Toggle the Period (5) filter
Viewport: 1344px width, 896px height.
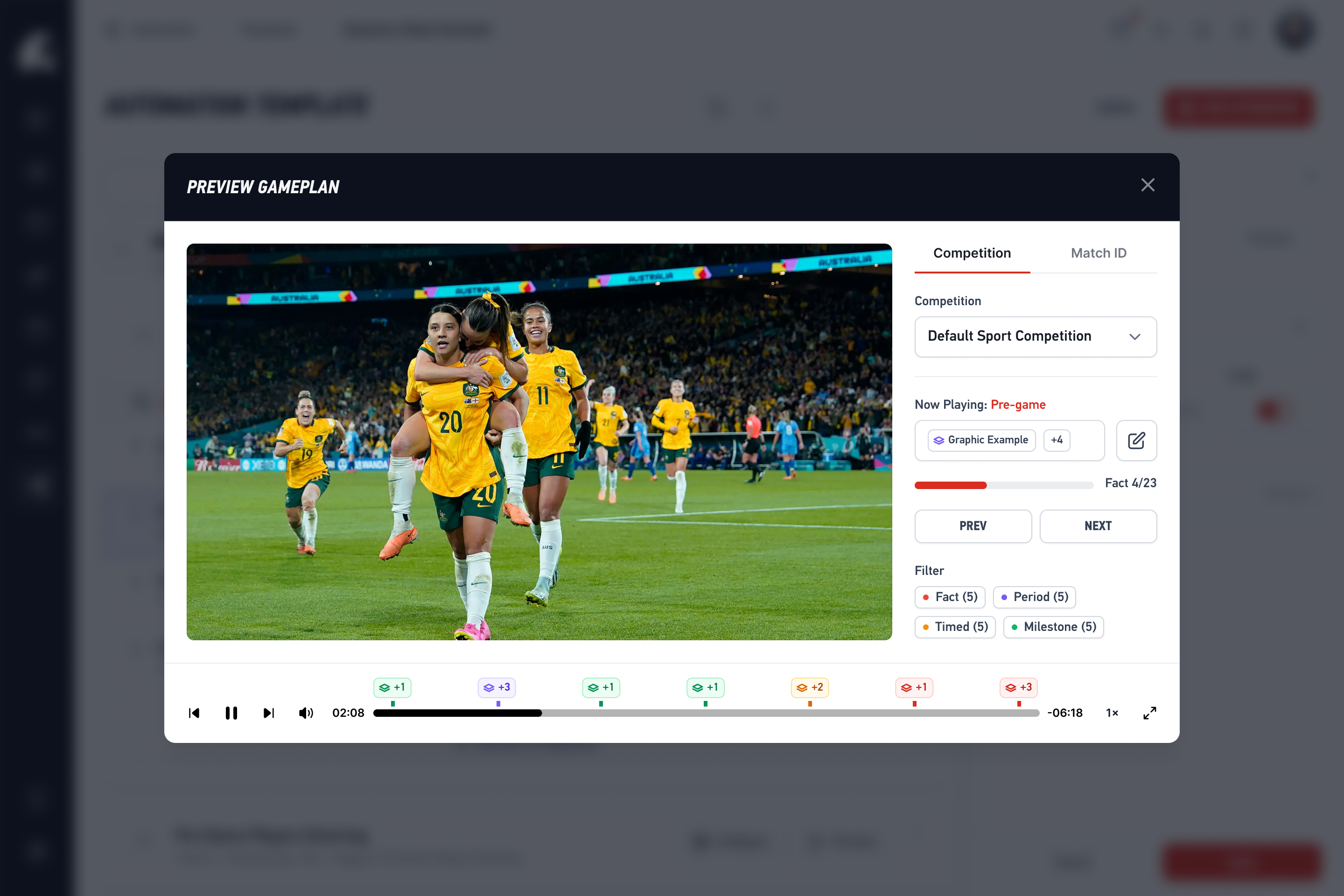pos(1034,597)
